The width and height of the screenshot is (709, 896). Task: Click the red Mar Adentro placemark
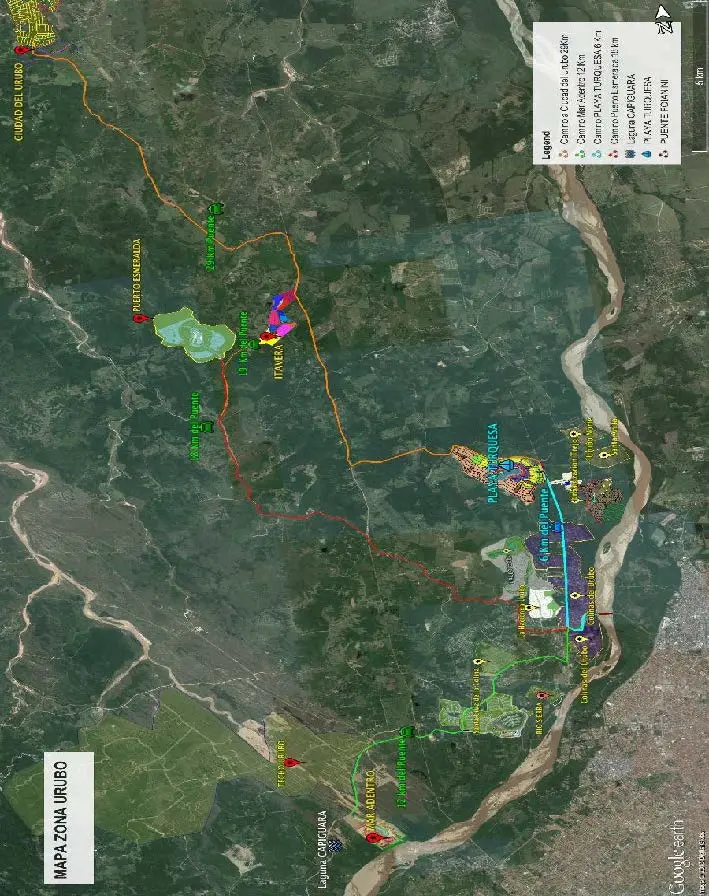coord(373,837)
